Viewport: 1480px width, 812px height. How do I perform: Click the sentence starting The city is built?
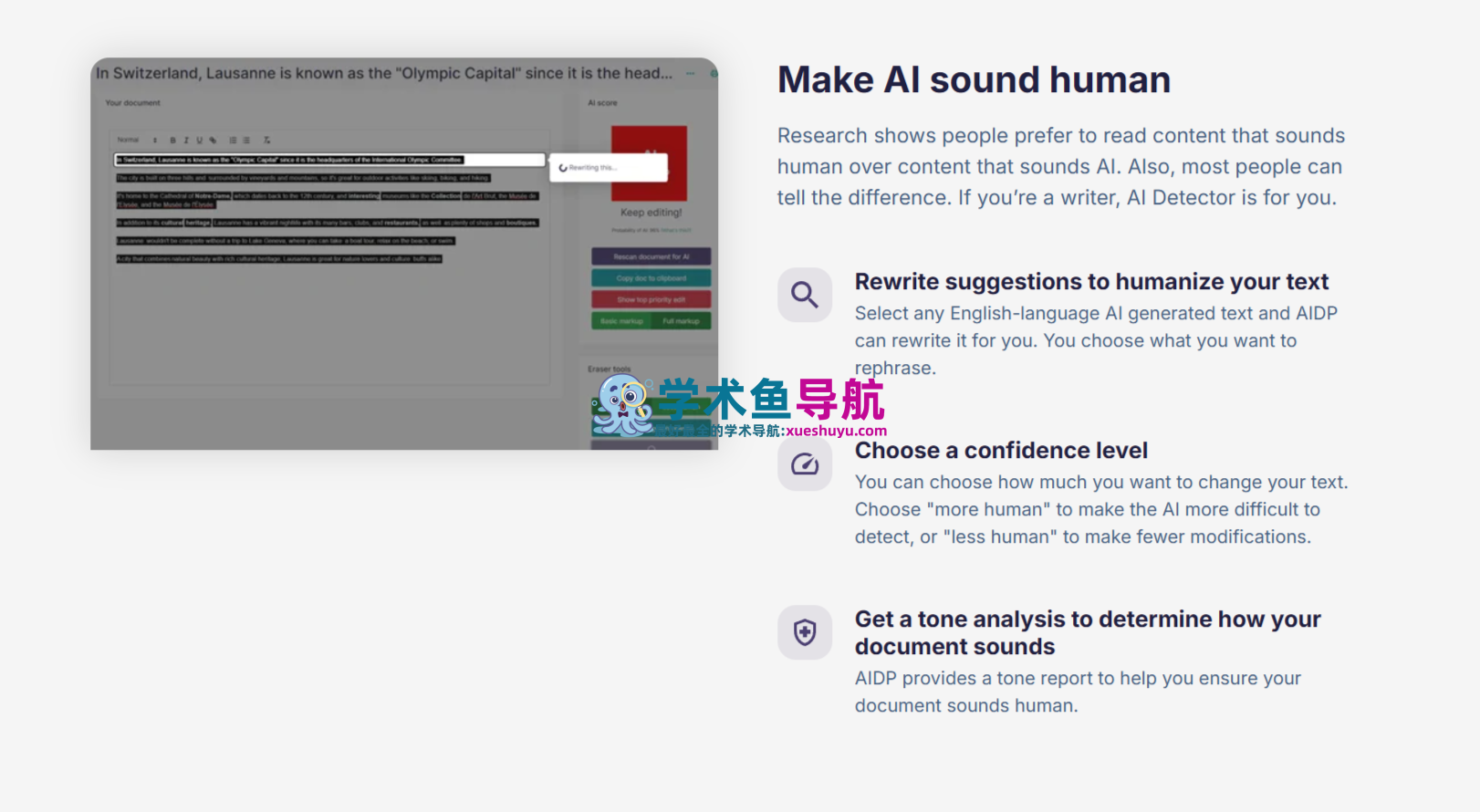pos(303,178)
